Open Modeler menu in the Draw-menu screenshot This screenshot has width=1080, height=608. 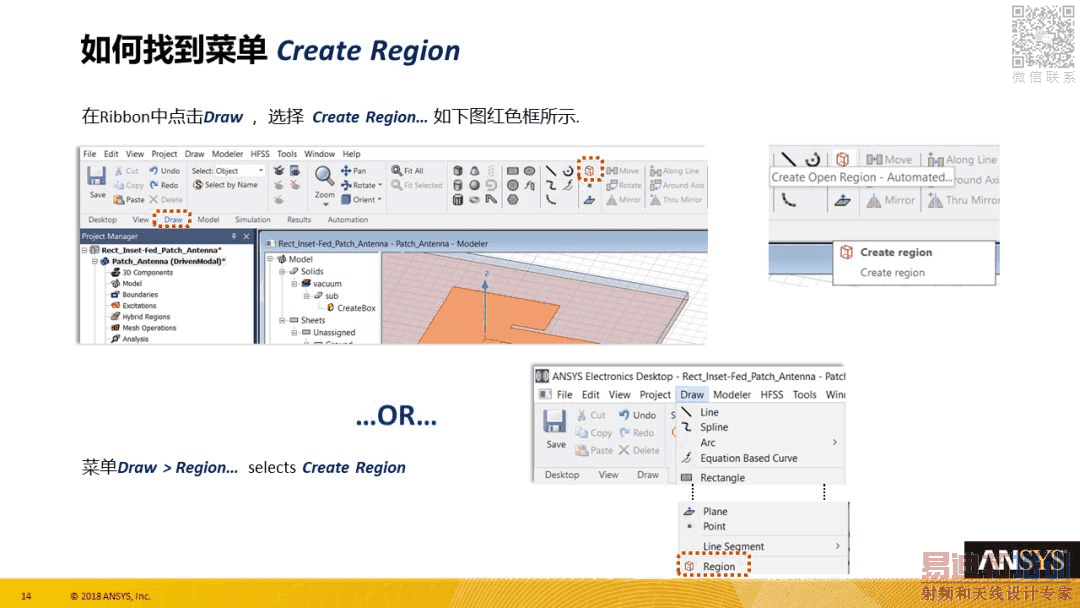click(731, 395)
